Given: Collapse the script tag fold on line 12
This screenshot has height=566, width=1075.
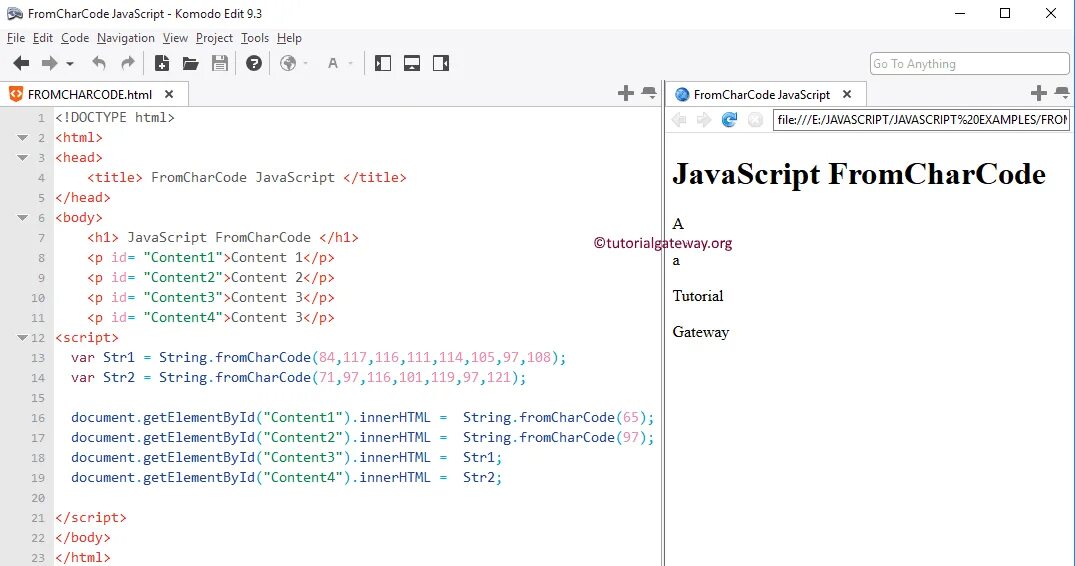Looking at the screenshot, I should [23, 338].
